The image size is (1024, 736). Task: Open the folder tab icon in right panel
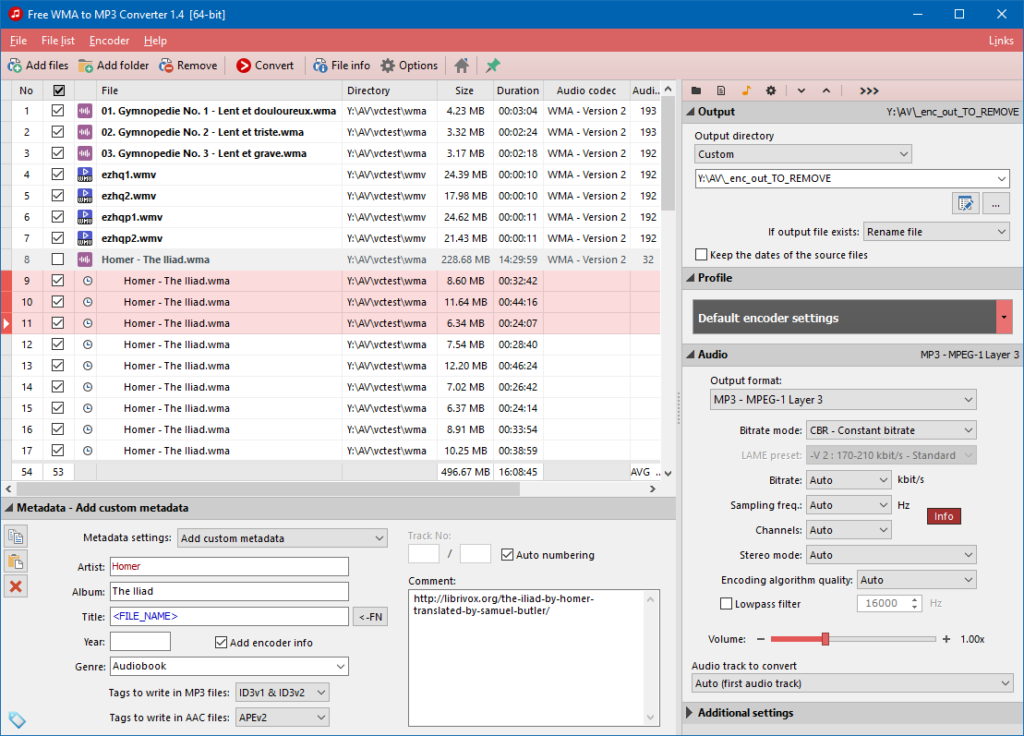[x=696, y=91]
